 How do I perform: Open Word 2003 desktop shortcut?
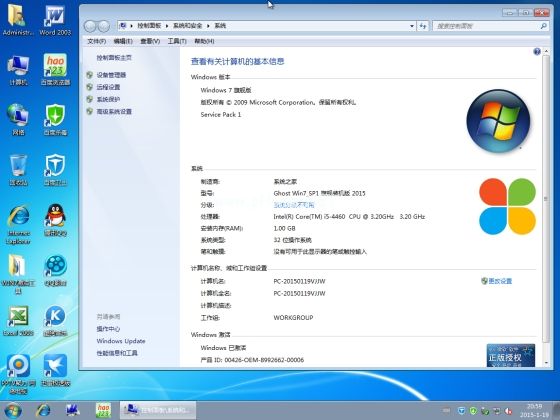tap(55, 21)
